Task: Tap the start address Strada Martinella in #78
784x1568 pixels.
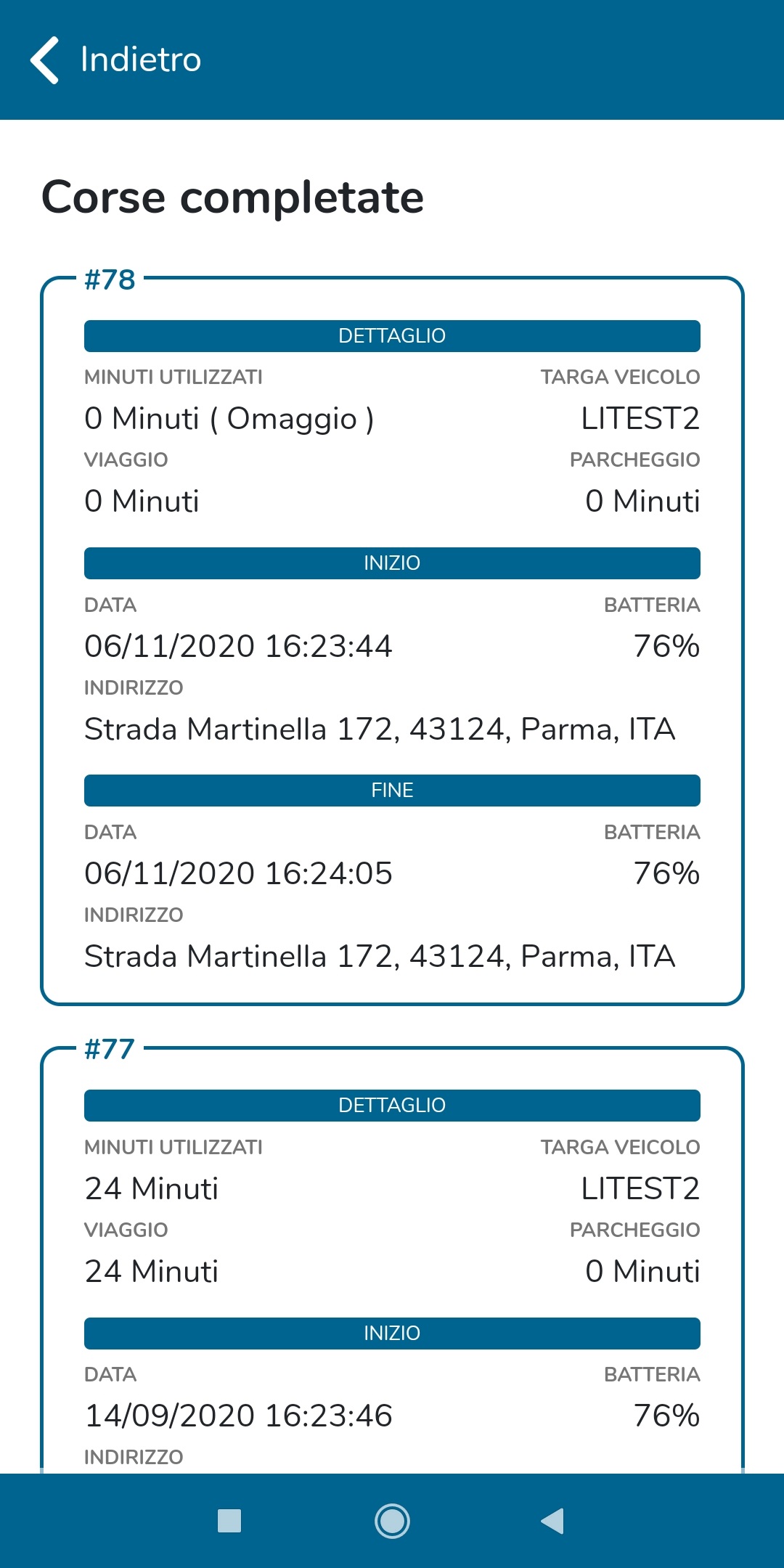Action: point(380,729)
